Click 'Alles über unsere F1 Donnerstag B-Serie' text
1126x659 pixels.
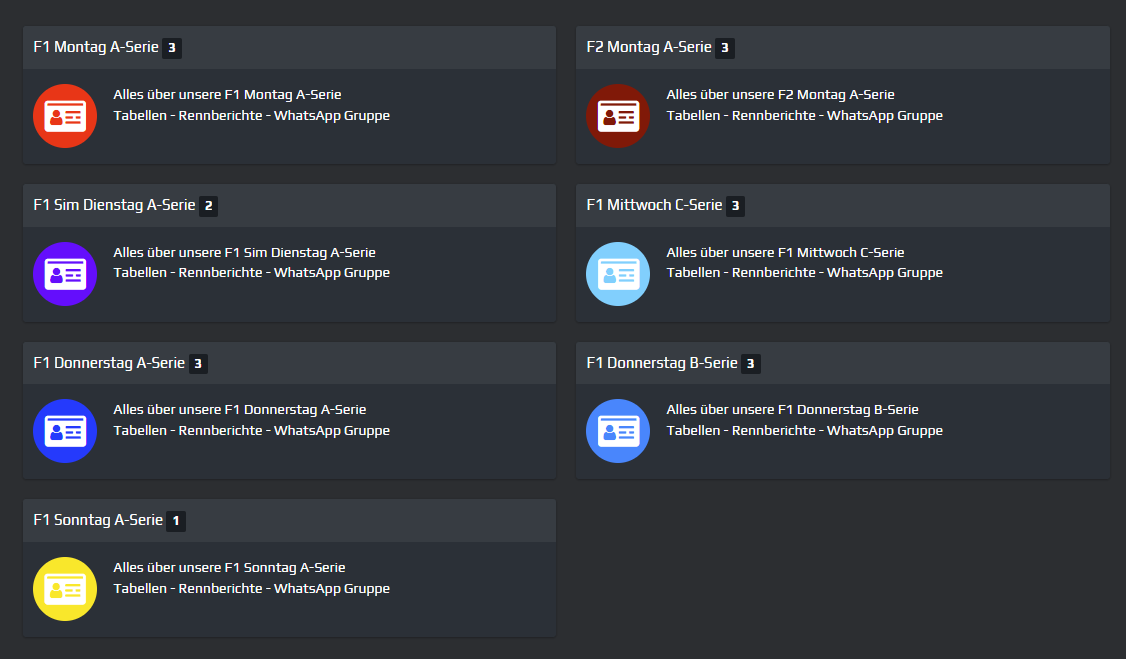[x=792, y=410]
